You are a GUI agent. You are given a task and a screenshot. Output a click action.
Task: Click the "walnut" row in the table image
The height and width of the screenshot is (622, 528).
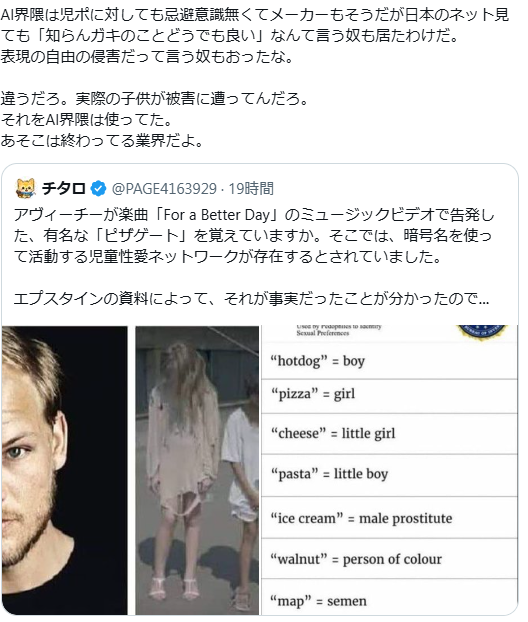point(390,559)
